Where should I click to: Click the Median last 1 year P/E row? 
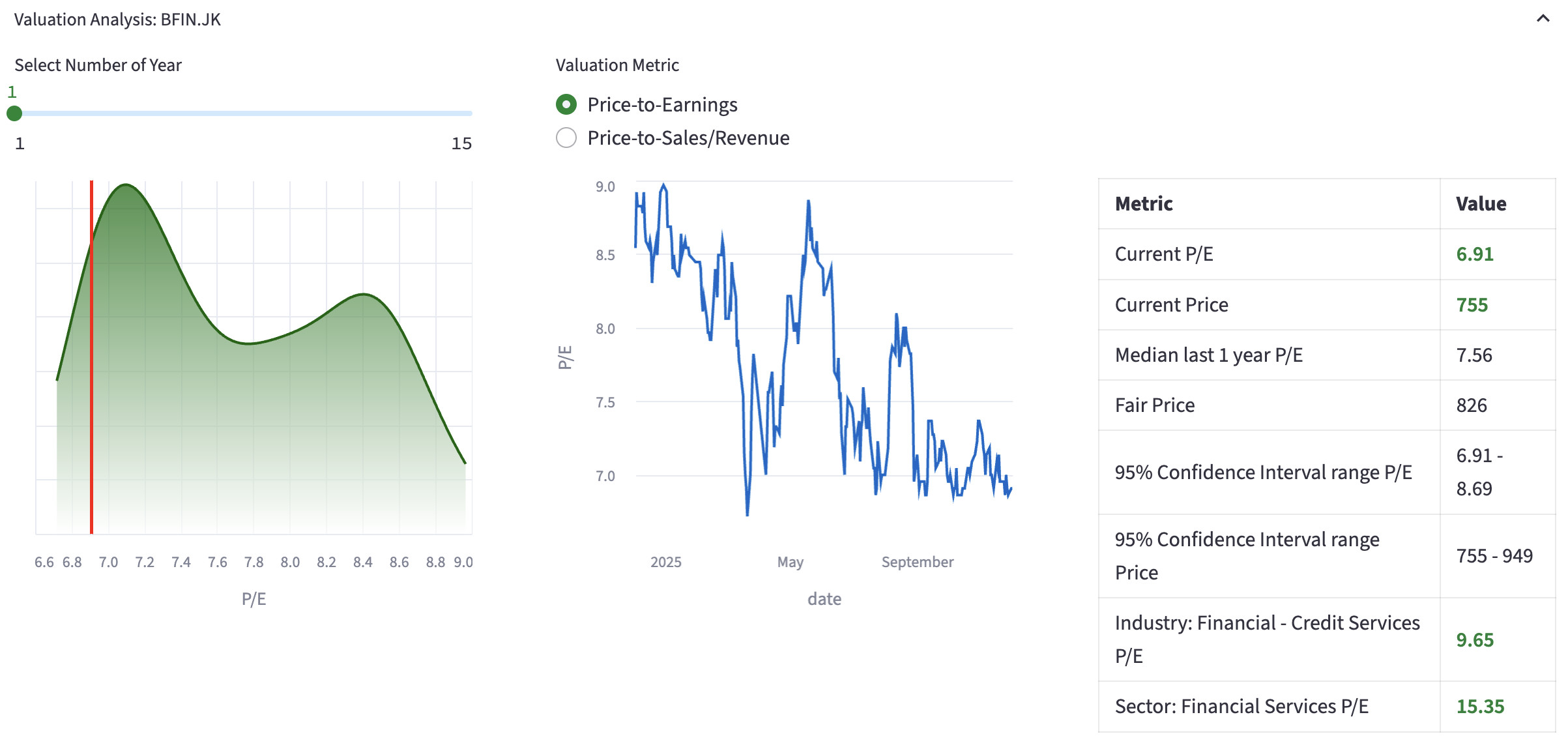point(1208,355)
